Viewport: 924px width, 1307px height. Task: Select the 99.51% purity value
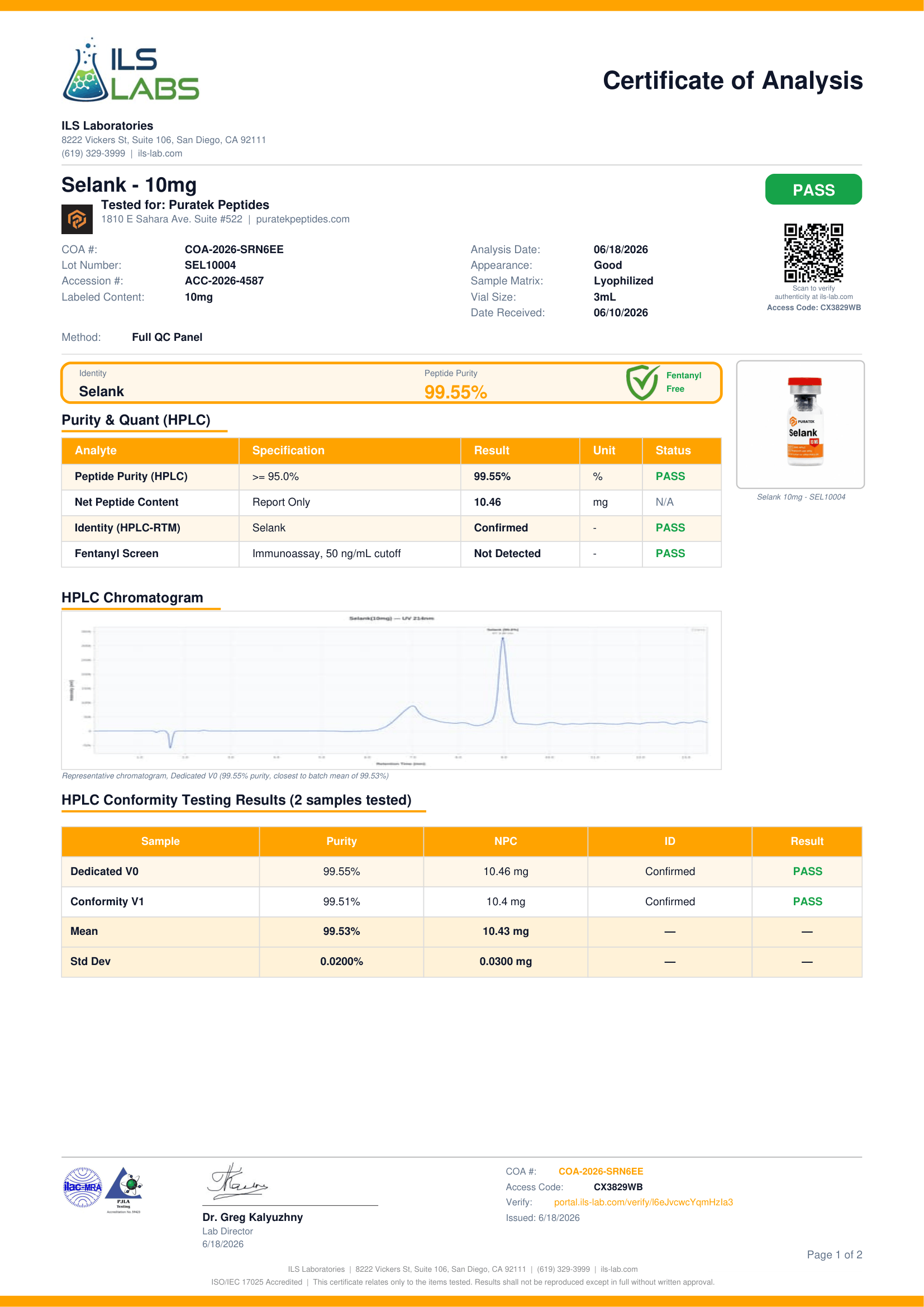click(x=341, y=902)
